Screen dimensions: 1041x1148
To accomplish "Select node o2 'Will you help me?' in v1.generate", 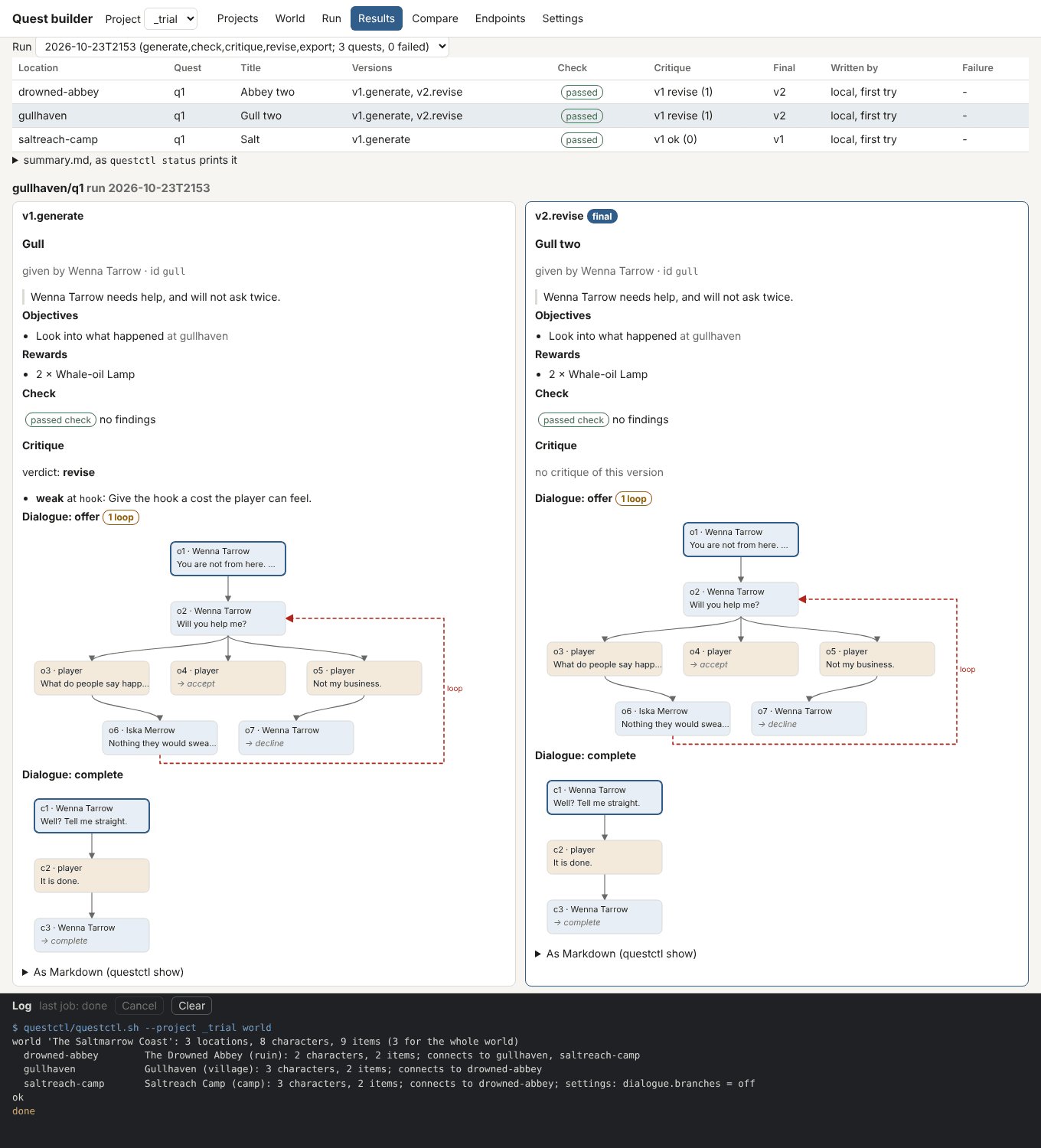I will (228, 618).
